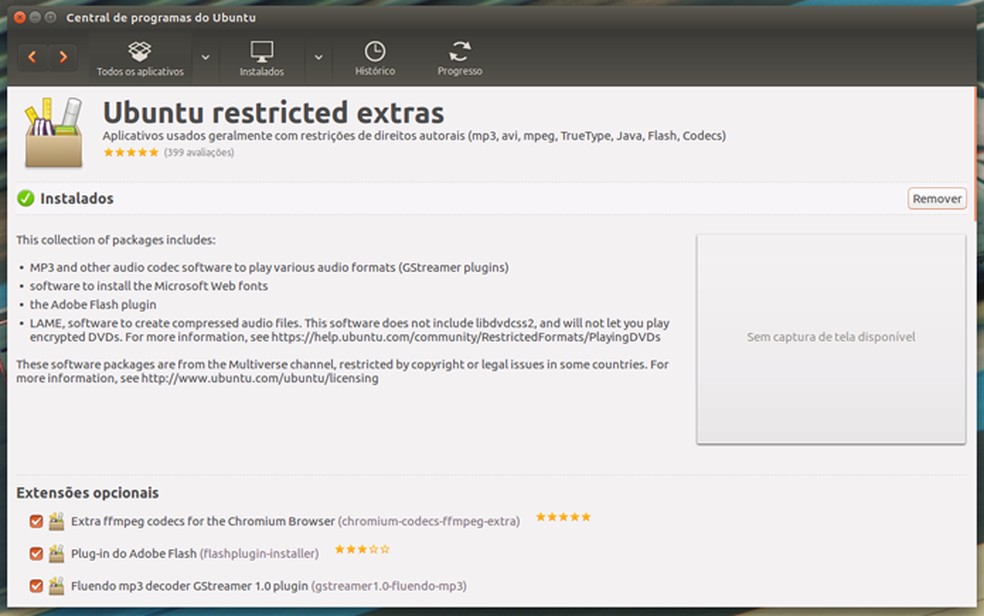The height and width of the screenshot is (616, 984).
Task: Click the green Instalados checkmark icon
Action: tap(26, 198)
